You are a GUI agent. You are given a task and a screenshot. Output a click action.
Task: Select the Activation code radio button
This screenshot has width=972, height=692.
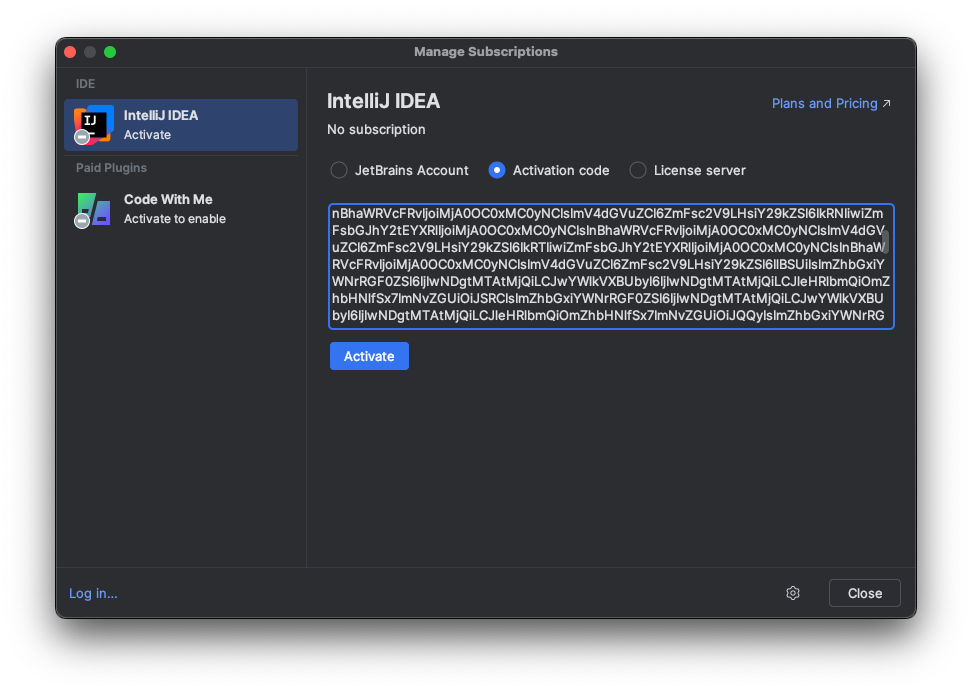tap(497, 170)
